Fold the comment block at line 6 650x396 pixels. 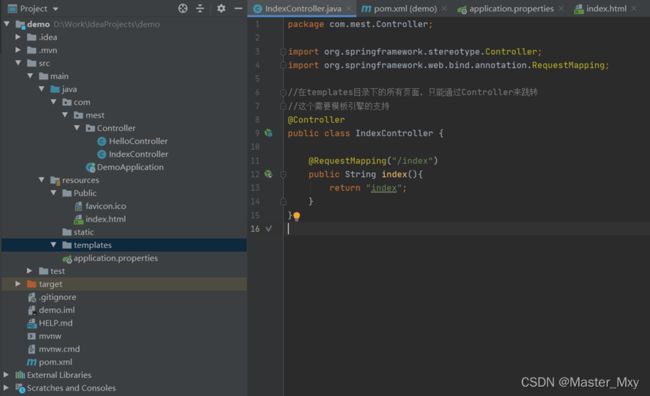pos(283,92)
